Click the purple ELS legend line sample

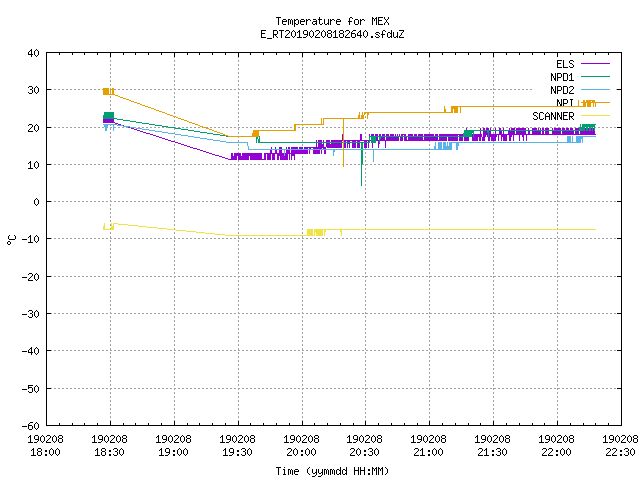[x=595, y=64]
